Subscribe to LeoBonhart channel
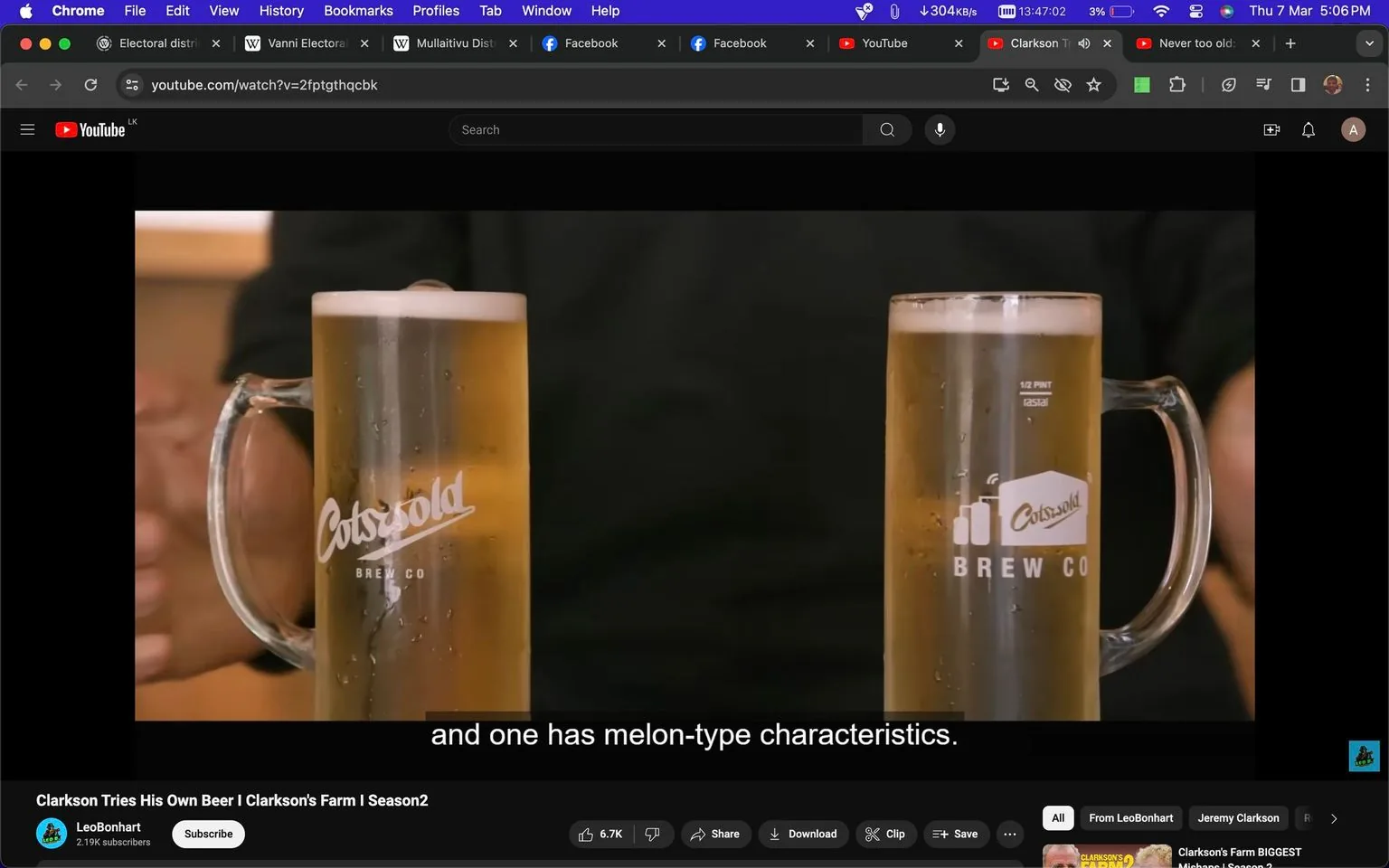Image resolution: width=1389 pixels, height=868 pixels. coord(207,834)
